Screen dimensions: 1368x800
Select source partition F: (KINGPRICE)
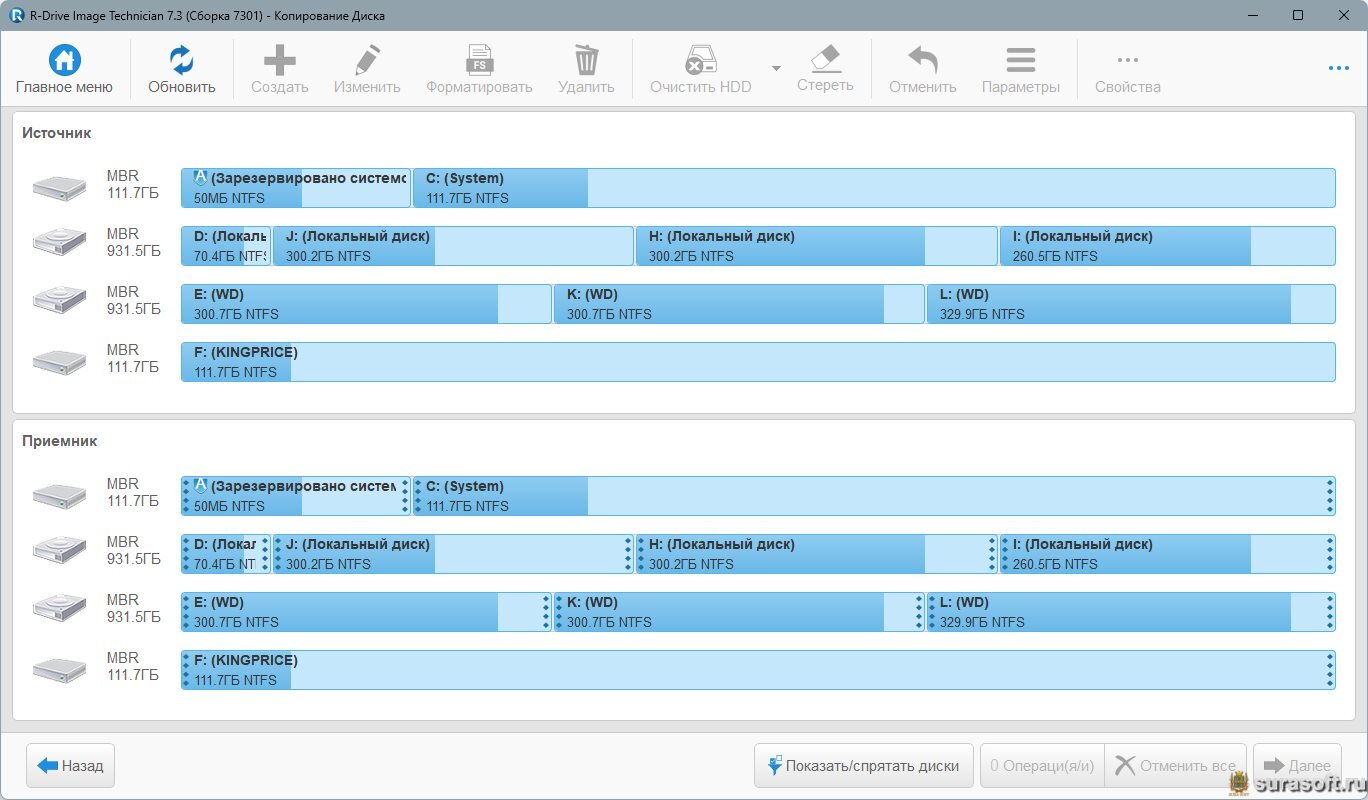(x=758, y=362)
